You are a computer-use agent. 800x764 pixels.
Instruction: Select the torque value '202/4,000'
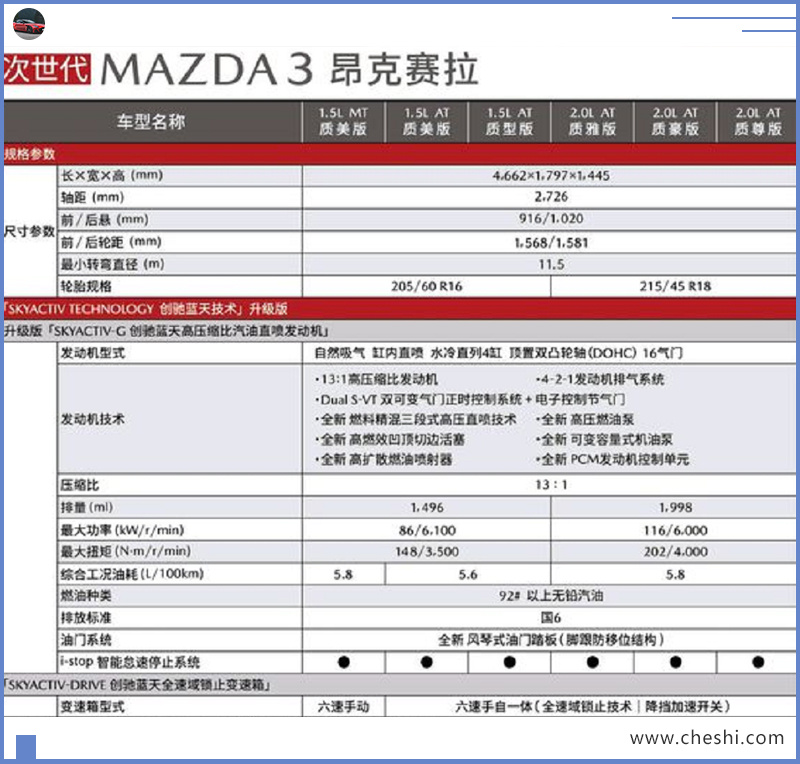[675, 552]
